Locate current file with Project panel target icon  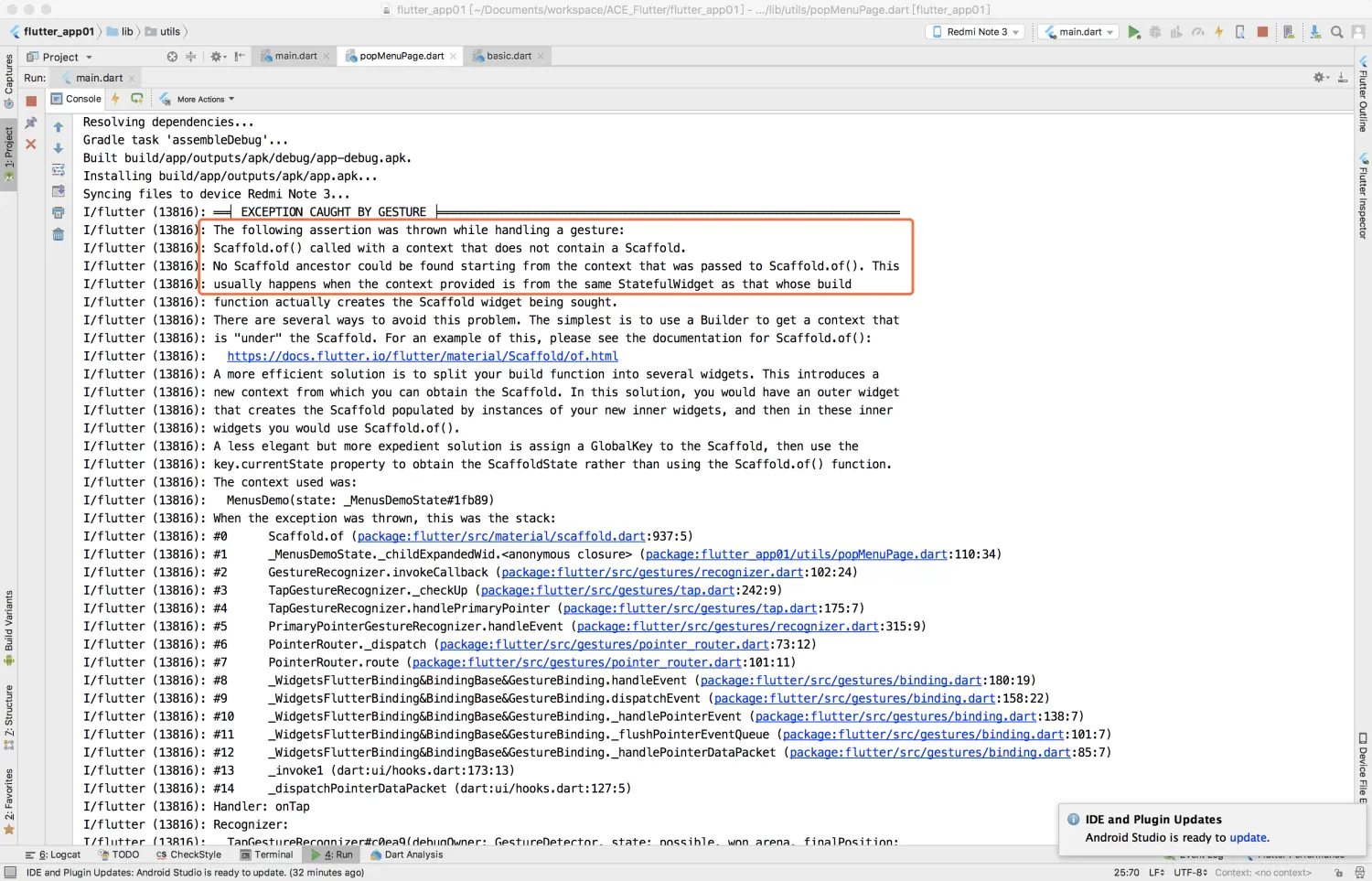click(172, 57)
